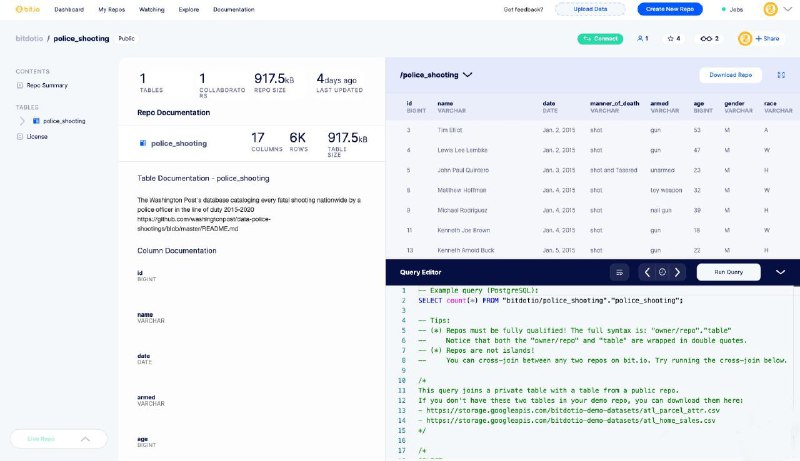
Task: Go to My Repos
Action: click(x=111, y=9)
